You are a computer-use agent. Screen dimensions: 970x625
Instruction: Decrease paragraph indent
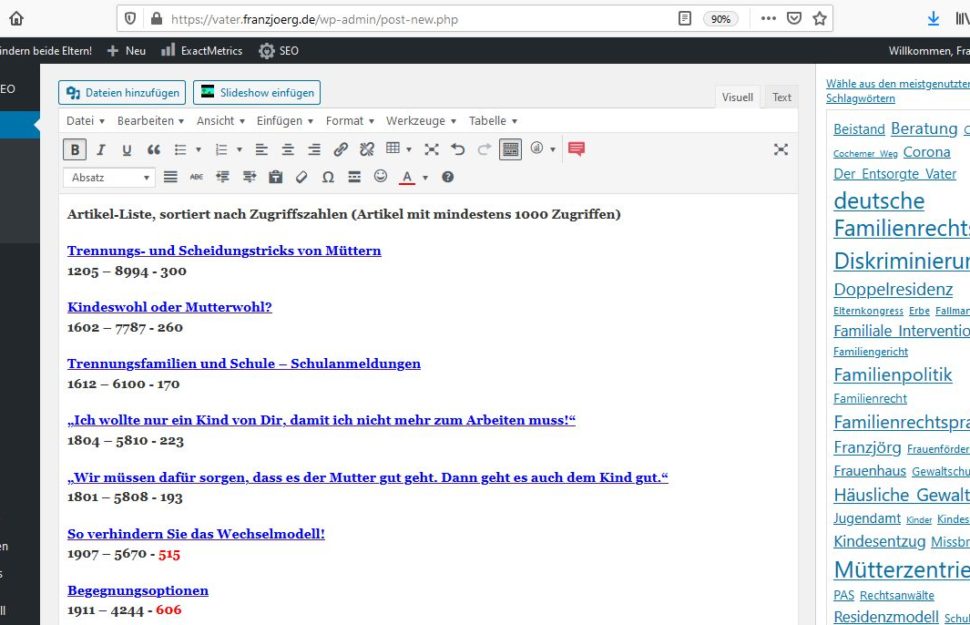click(x=223, y=178)
